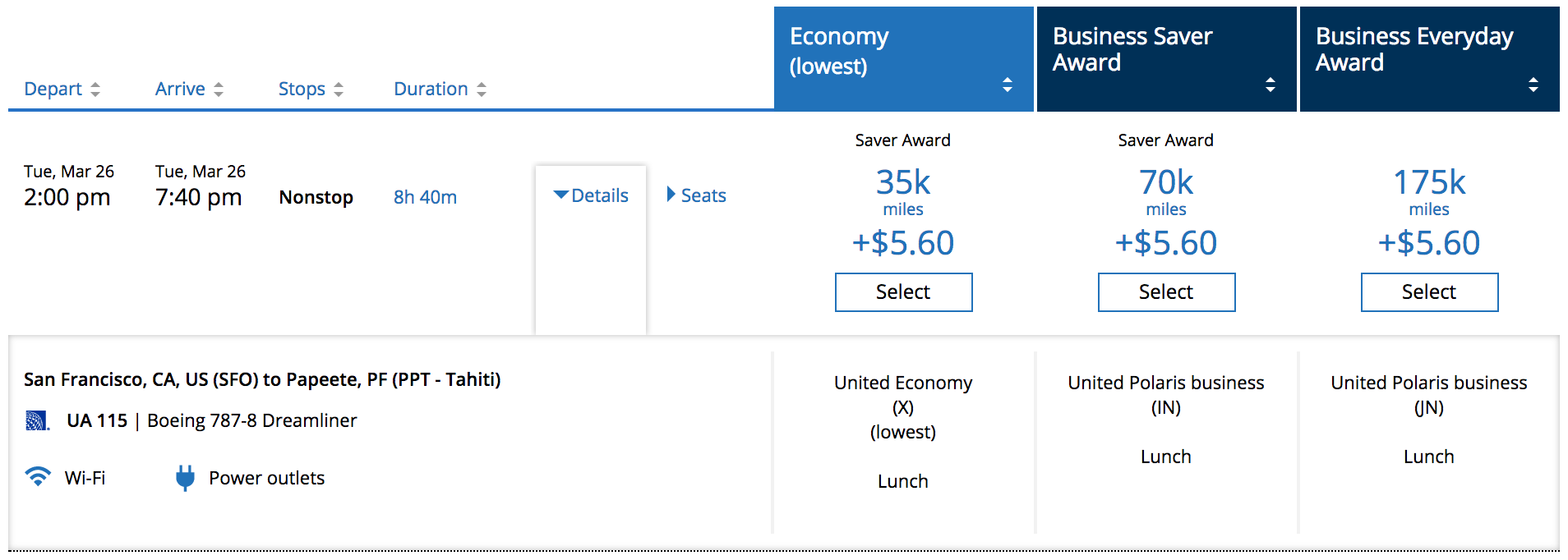The image size is (1568, 560).
Task: Sort flights by Depart column header
Action: 53,89
